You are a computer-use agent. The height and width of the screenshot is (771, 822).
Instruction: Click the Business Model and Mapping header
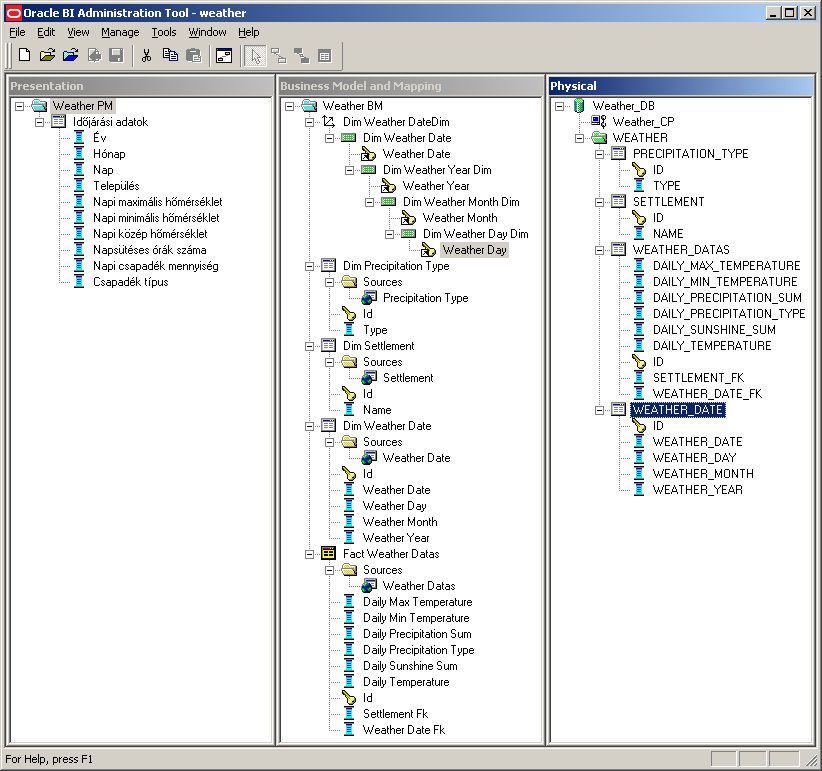(x=410, y=86)
